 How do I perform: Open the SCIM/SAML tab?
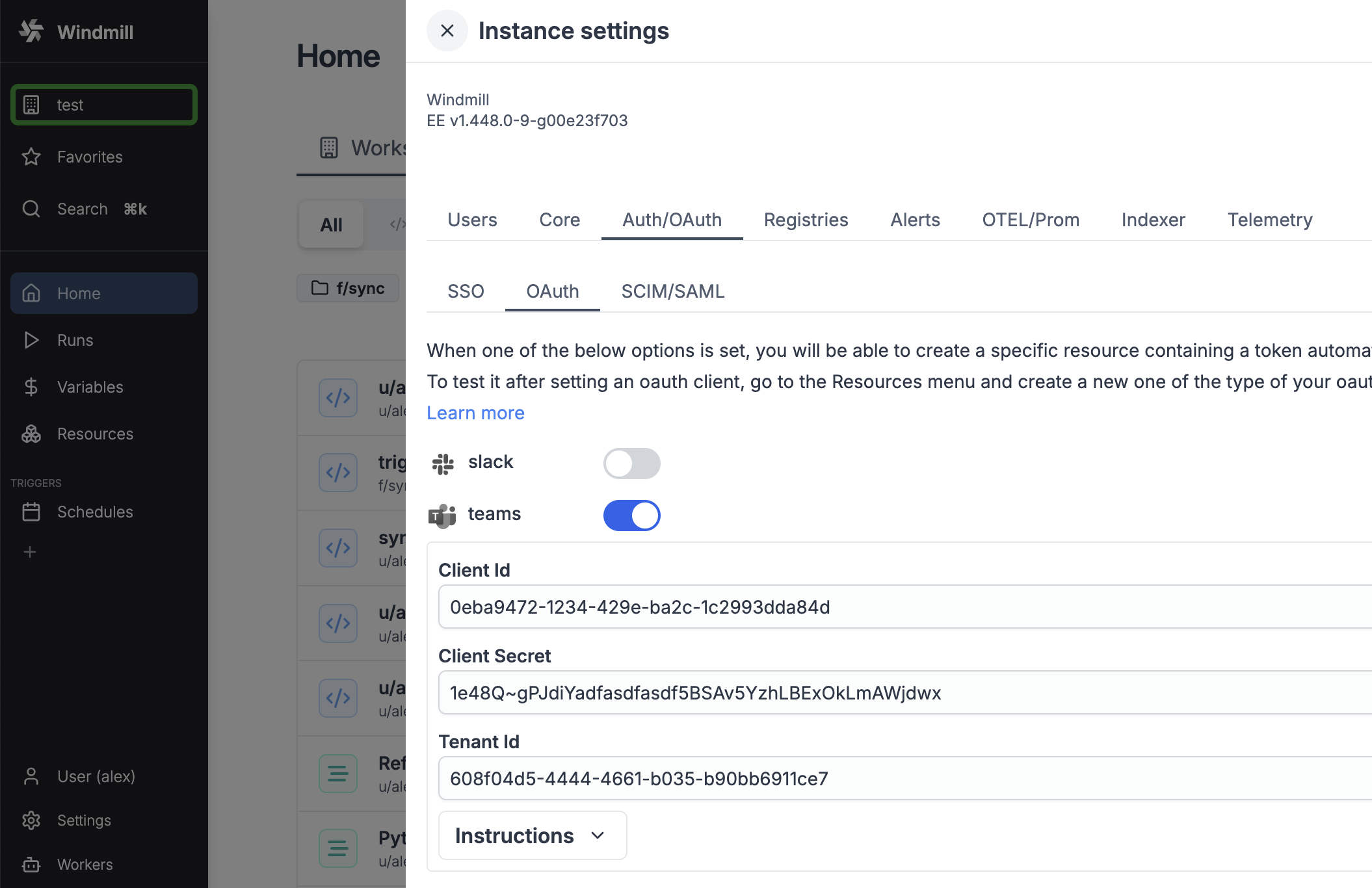click(x=672, y=291)
